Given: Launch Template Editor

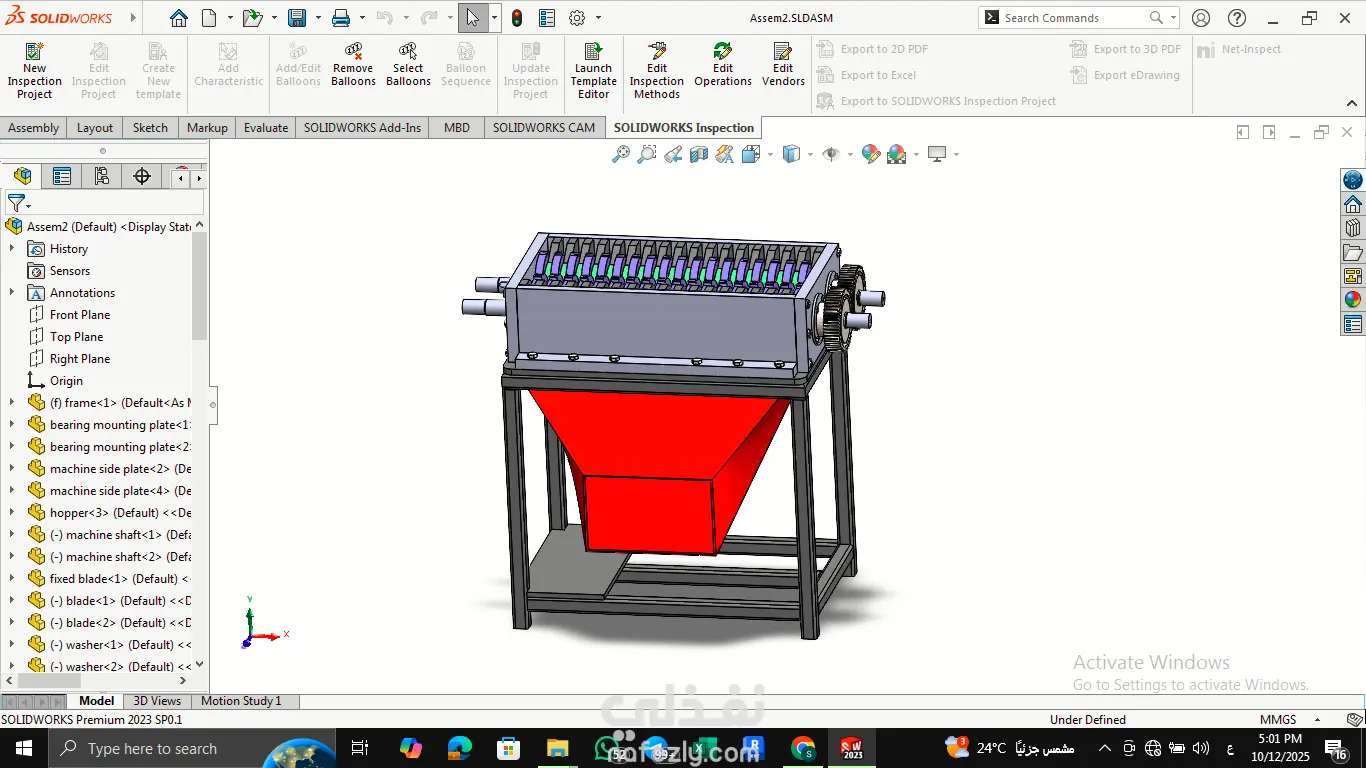Looking at the screenshot, I should pos(594,70).
